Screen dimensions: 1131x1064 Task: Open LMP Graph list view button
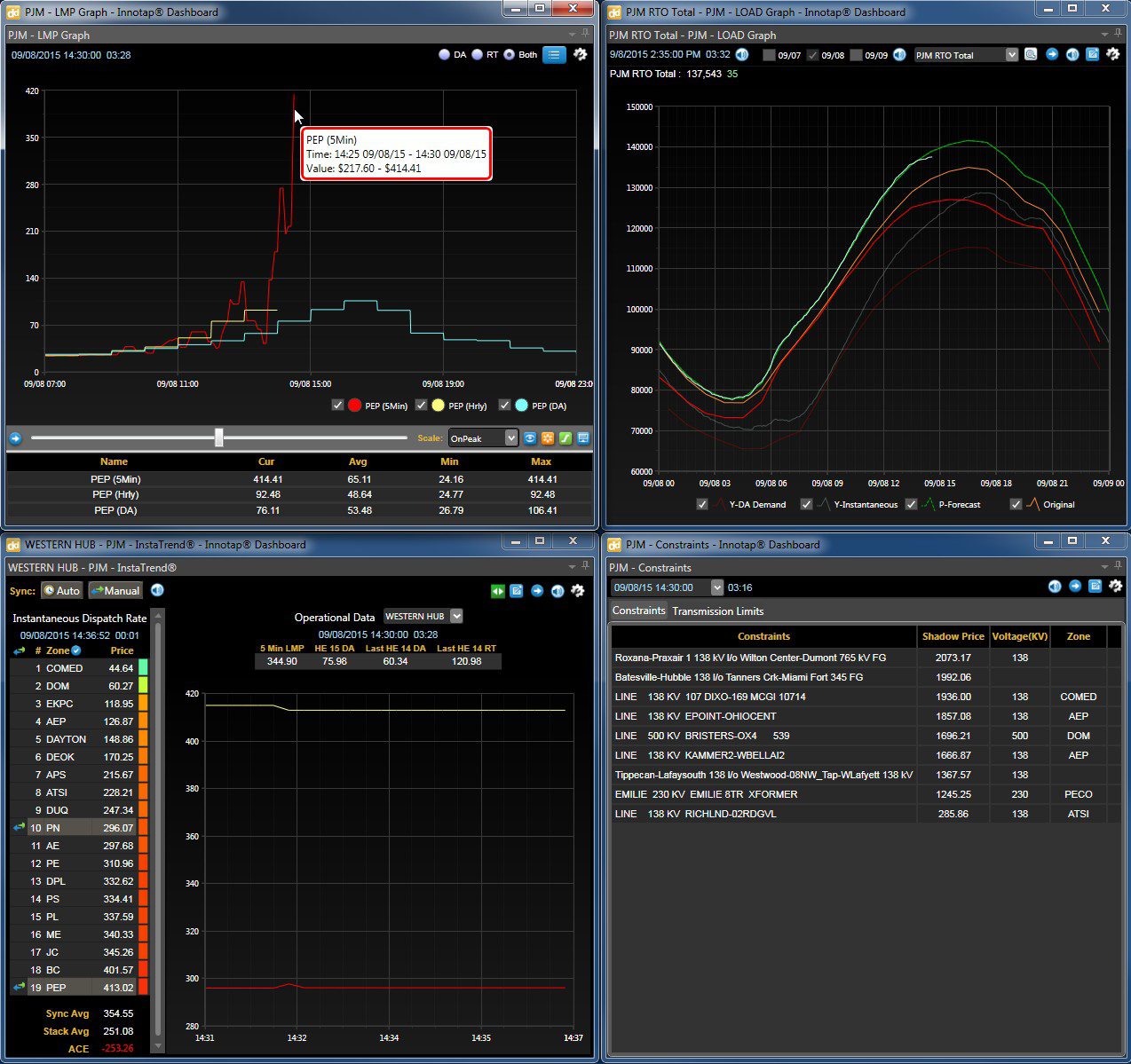point(555,55)
